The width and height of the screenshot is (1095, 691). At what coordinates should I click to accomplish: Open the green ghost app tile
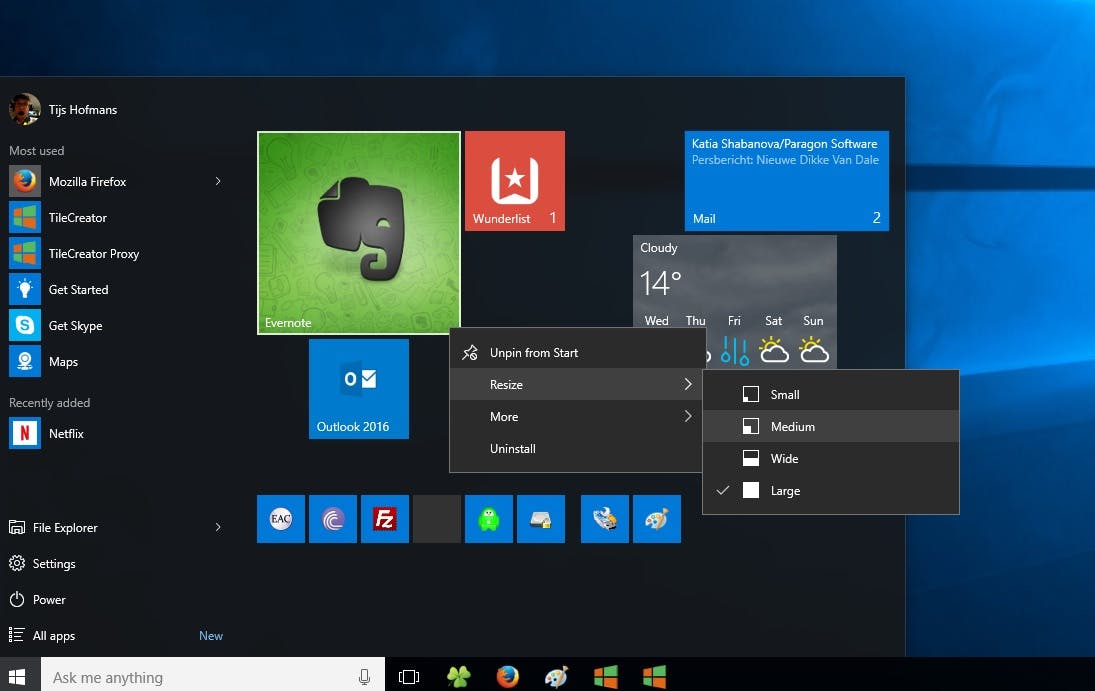click(x=489, y=519)
